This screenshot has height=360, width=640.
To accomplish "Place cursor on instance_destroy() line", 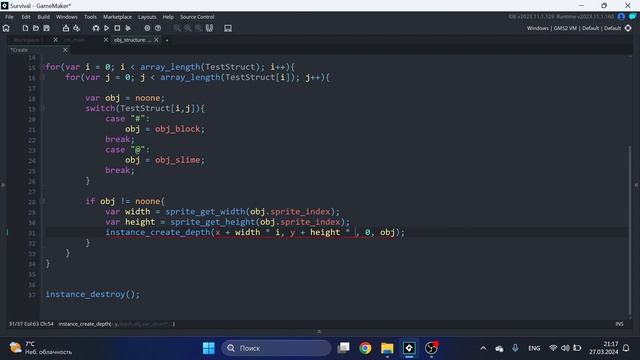I will tap(93, 294).
